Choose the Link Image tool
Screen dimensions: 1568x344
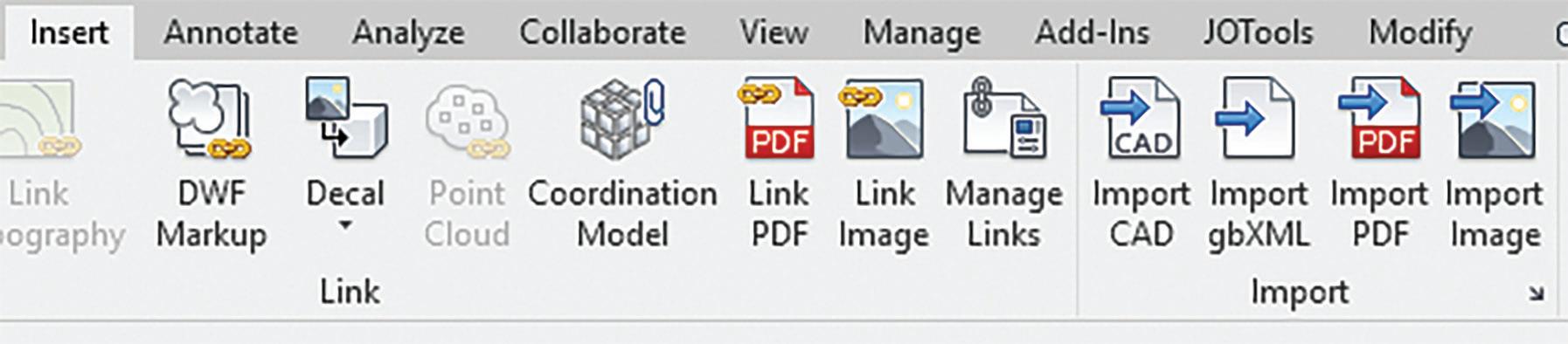[882, 119]
